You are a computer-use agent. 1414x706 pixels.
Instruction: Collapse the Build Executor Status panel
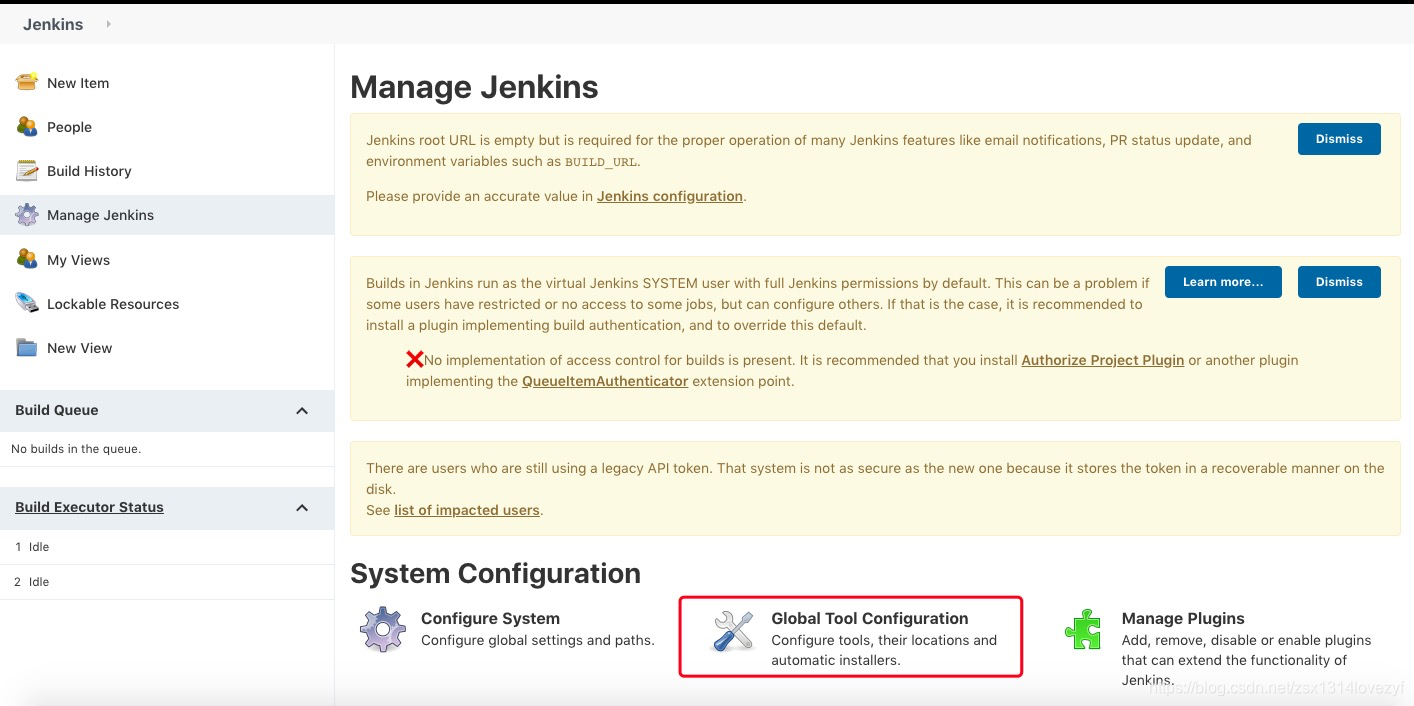(x=302, y=508)
